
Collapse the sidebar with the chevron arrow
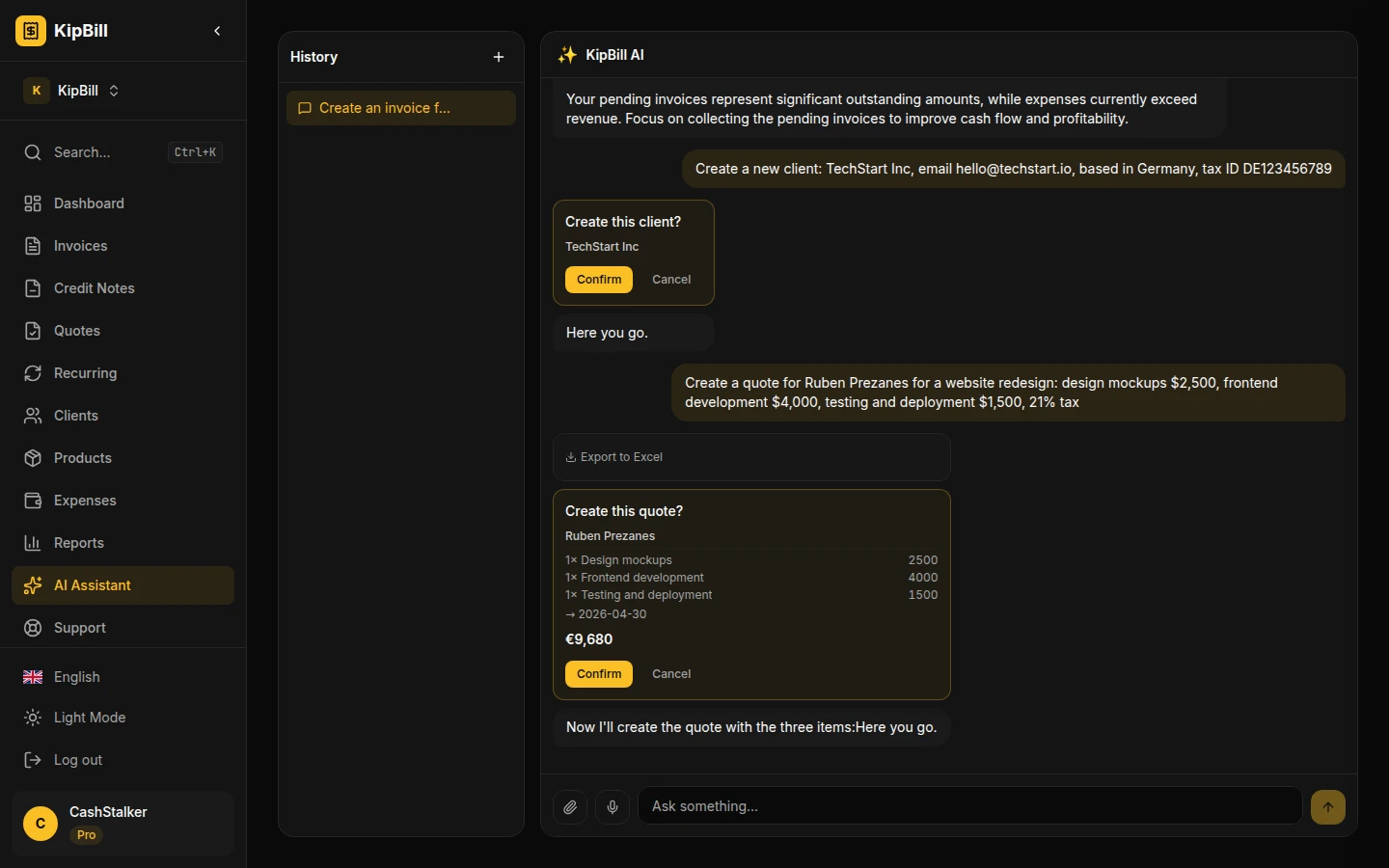217,31
